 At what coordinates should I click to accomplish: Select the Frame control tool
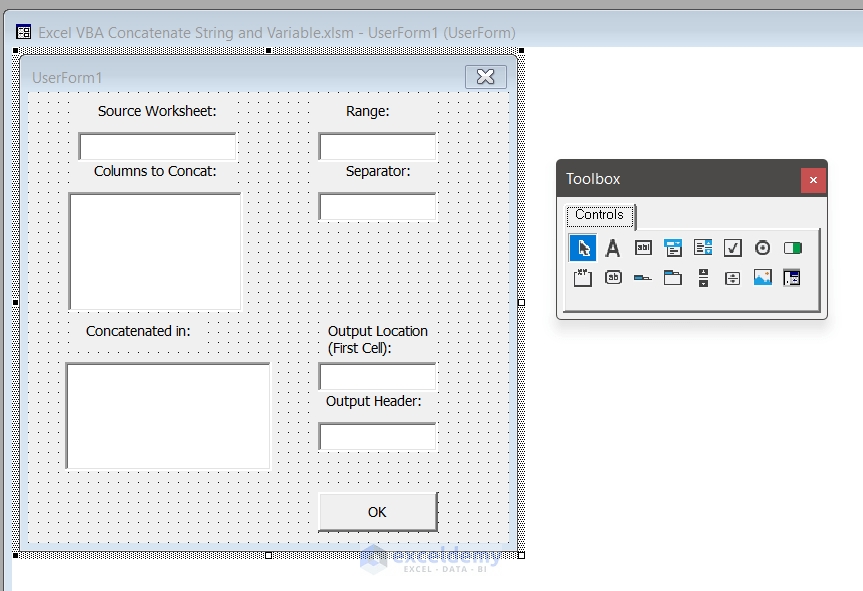(583, 277)
